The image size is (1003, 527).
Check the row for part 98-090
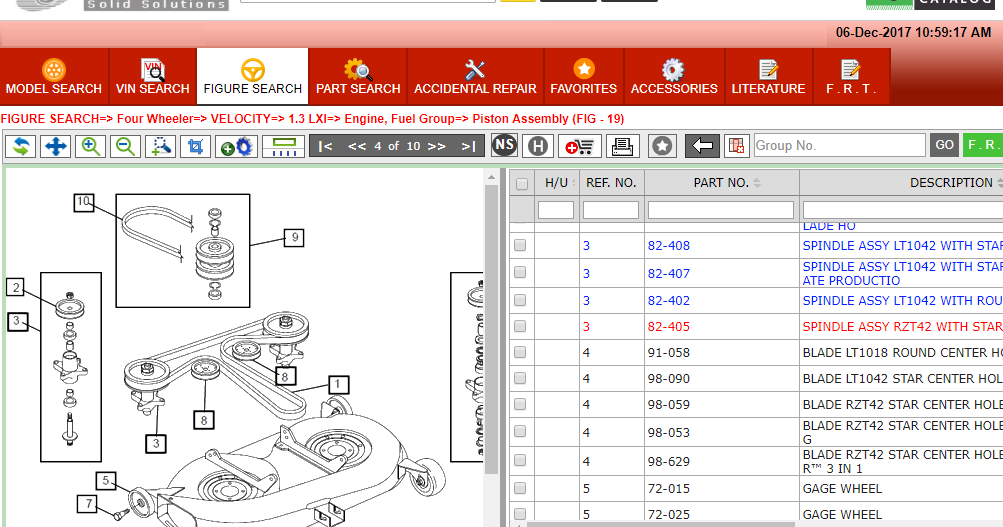(x=520, y=379)
